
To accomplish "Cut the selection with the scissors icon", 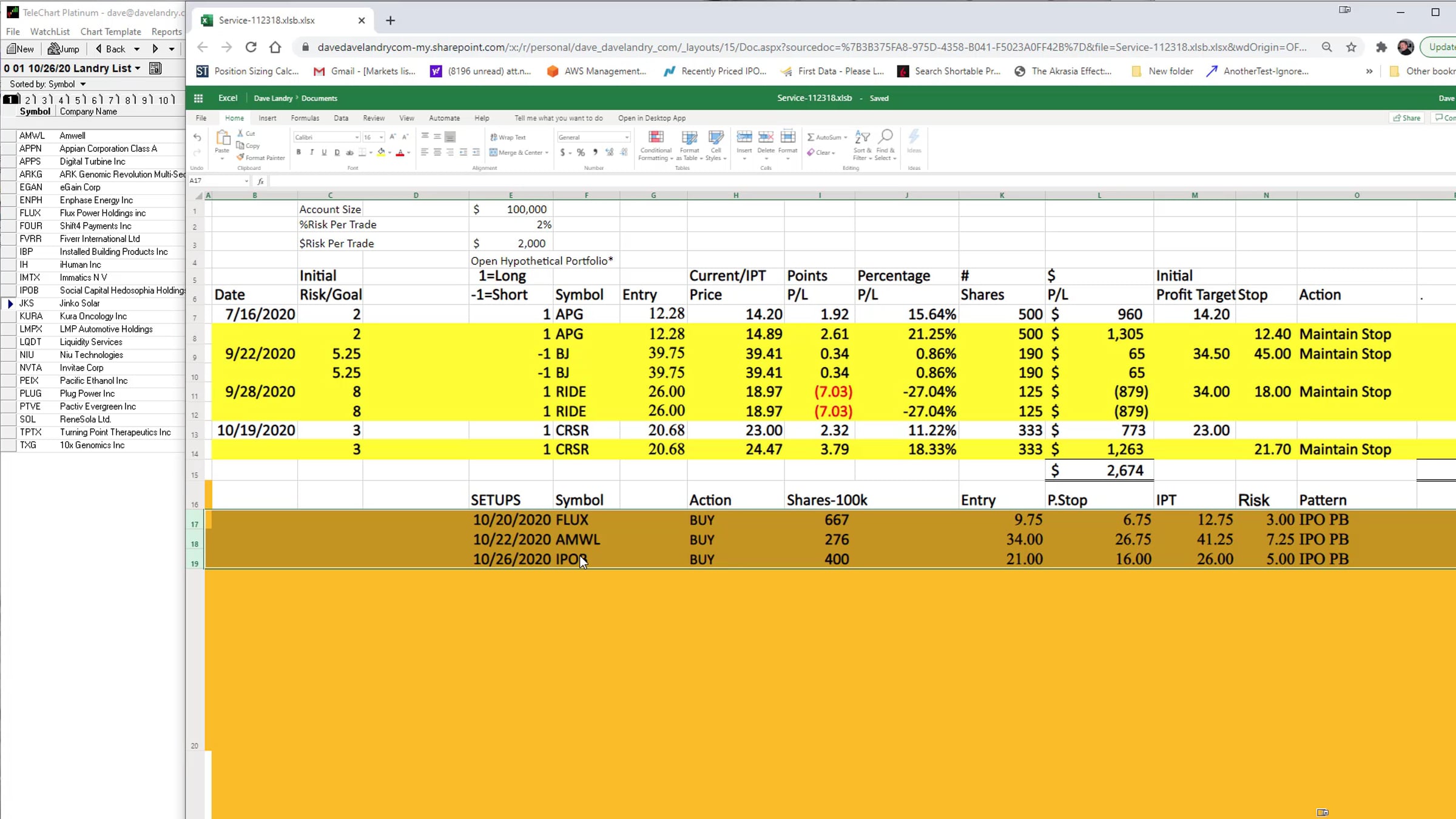I will coord(240,133).
